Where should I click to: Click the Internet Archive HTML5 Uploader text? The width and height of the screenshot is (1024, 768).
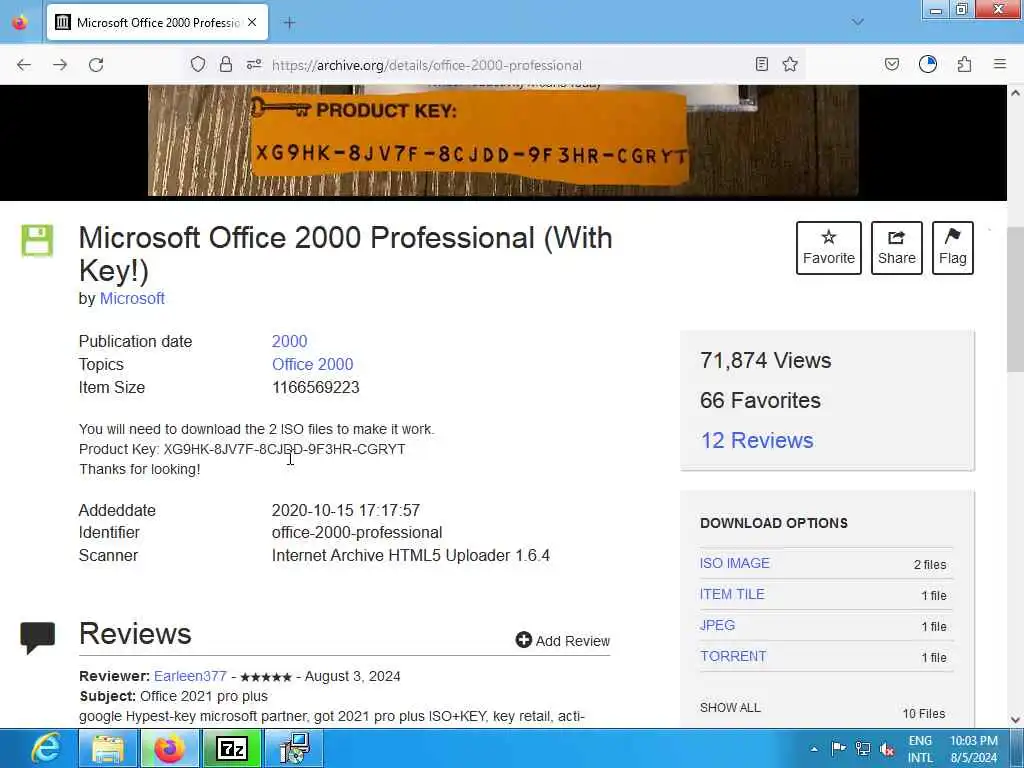tap(411, 555)
